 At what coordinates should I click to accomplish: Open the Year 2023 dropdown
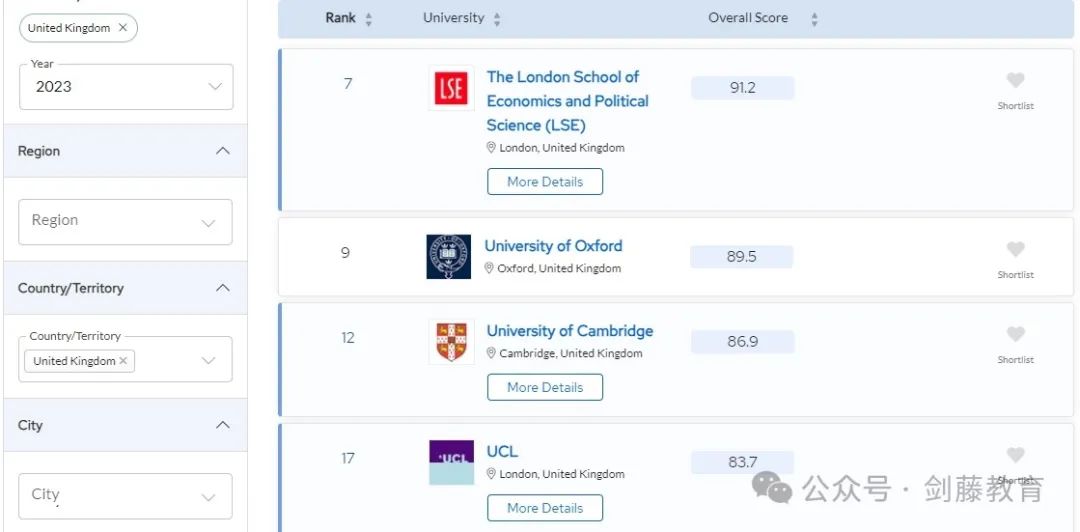pyautogui.click(x=126, y=87)
